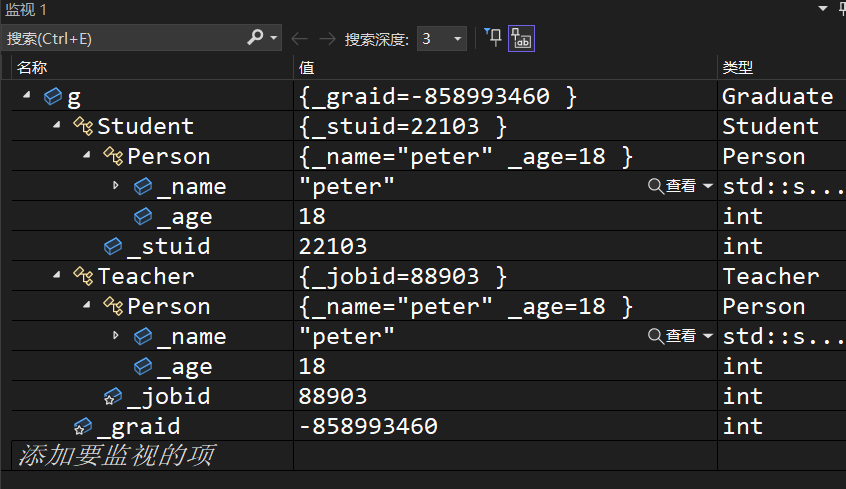Click the 查看 visualizer for Student's _name
The height and width of the screenshot is (489, 846).
pyautogui.click(x=673, y=186)
